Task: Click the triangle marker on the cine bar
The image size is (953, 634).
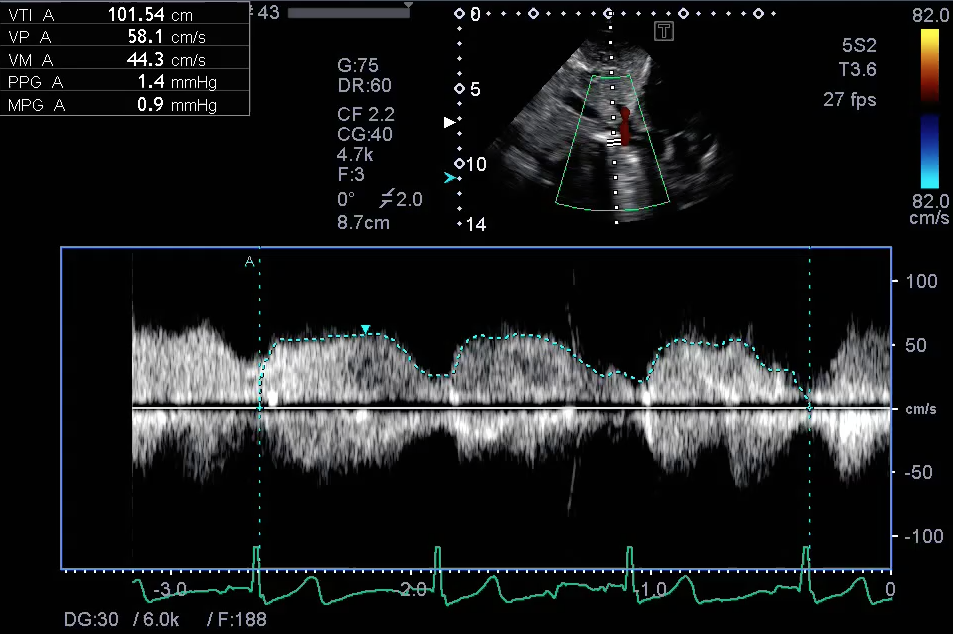Action: pyautogui.click(x=408, y=5)
